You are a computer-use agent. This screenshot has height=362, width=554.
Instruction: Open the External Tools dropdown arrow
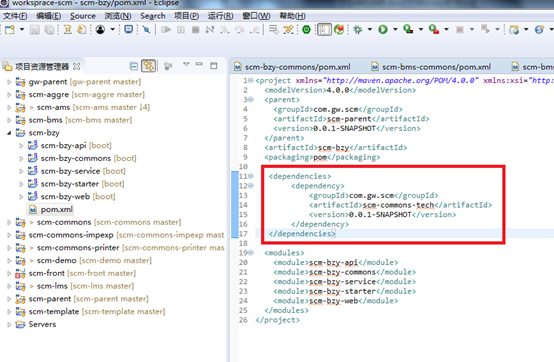pyautogui.click(x=447, y=29)
